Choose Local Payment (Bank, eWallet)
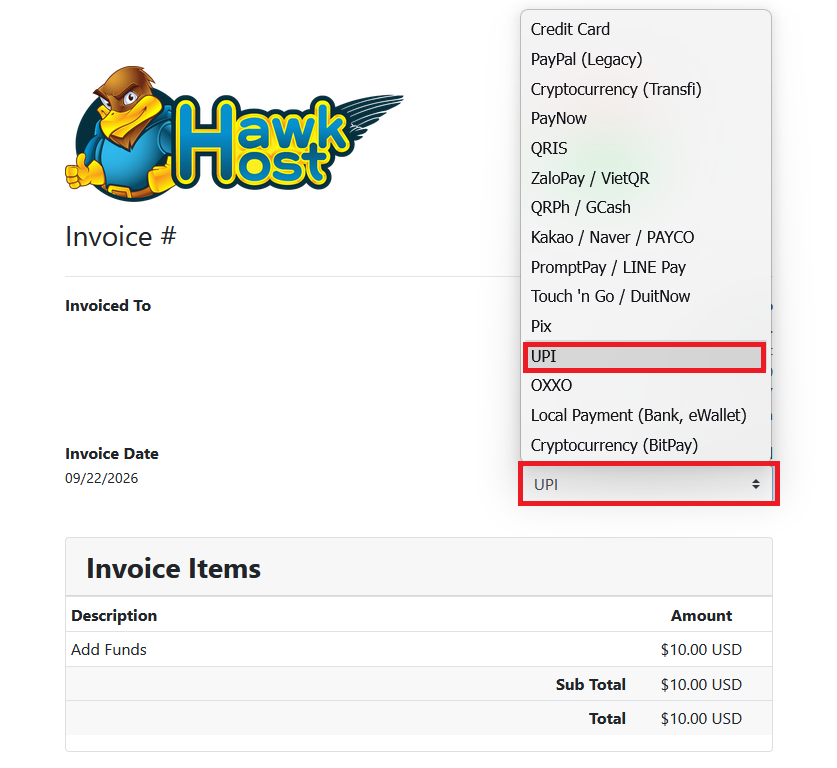Viewport: 837px width, 768px height. [645, 416]
